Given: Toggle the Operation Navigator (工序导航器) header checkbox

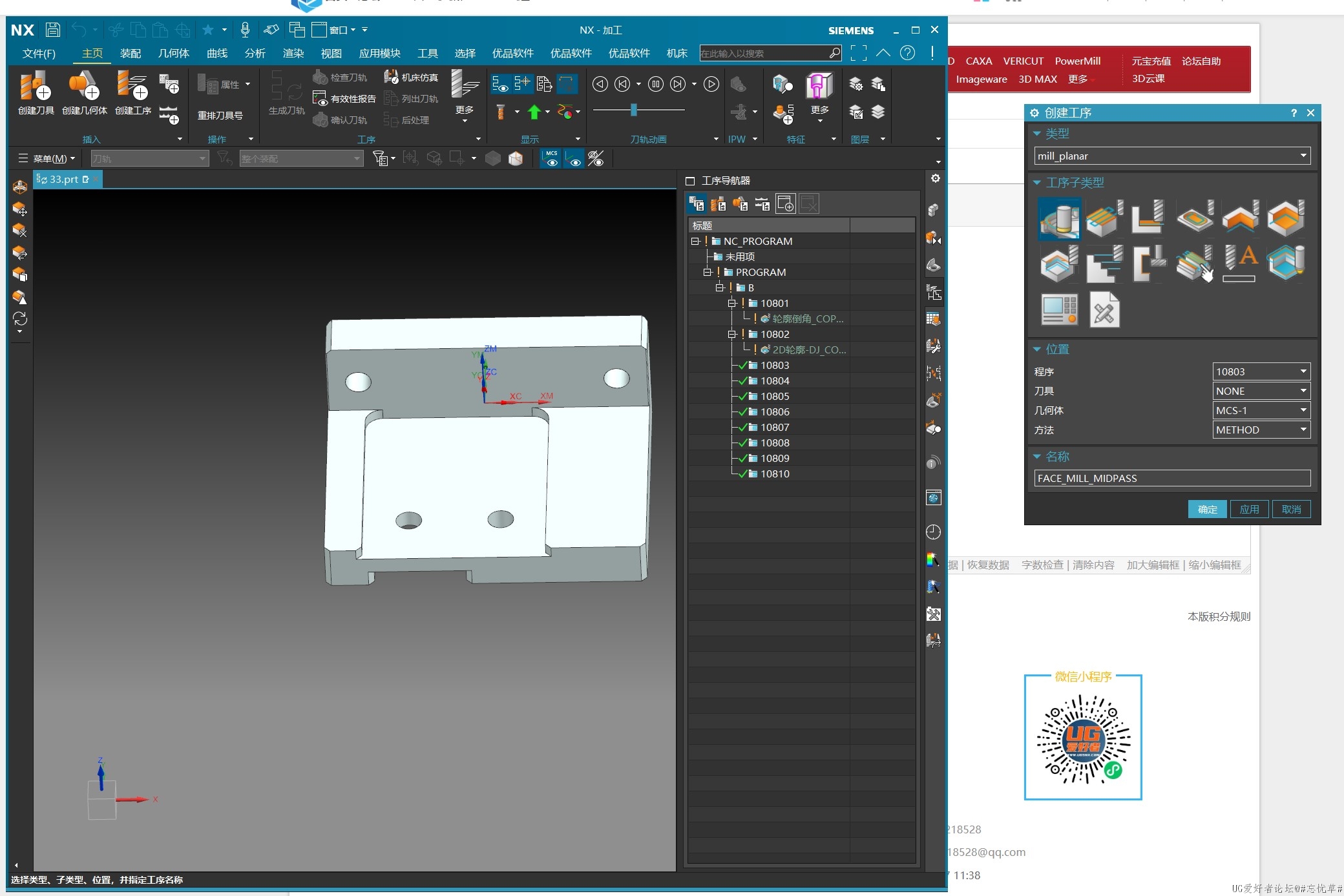Looking at the screenshot, I should point(690,181).
